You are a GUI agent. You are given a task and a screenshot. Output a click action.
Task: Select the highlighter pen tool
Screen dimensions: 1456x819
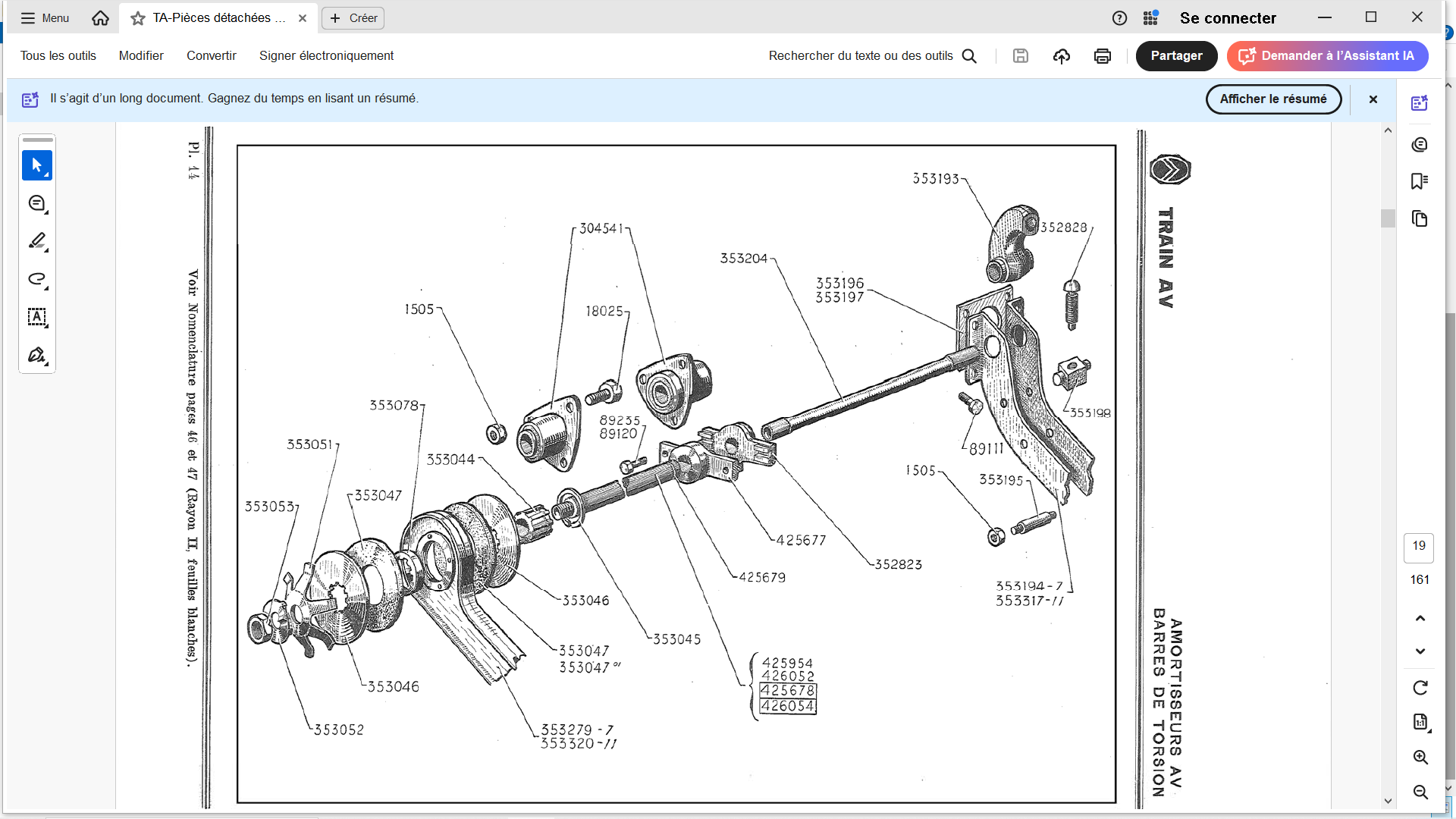pos(36,241)
